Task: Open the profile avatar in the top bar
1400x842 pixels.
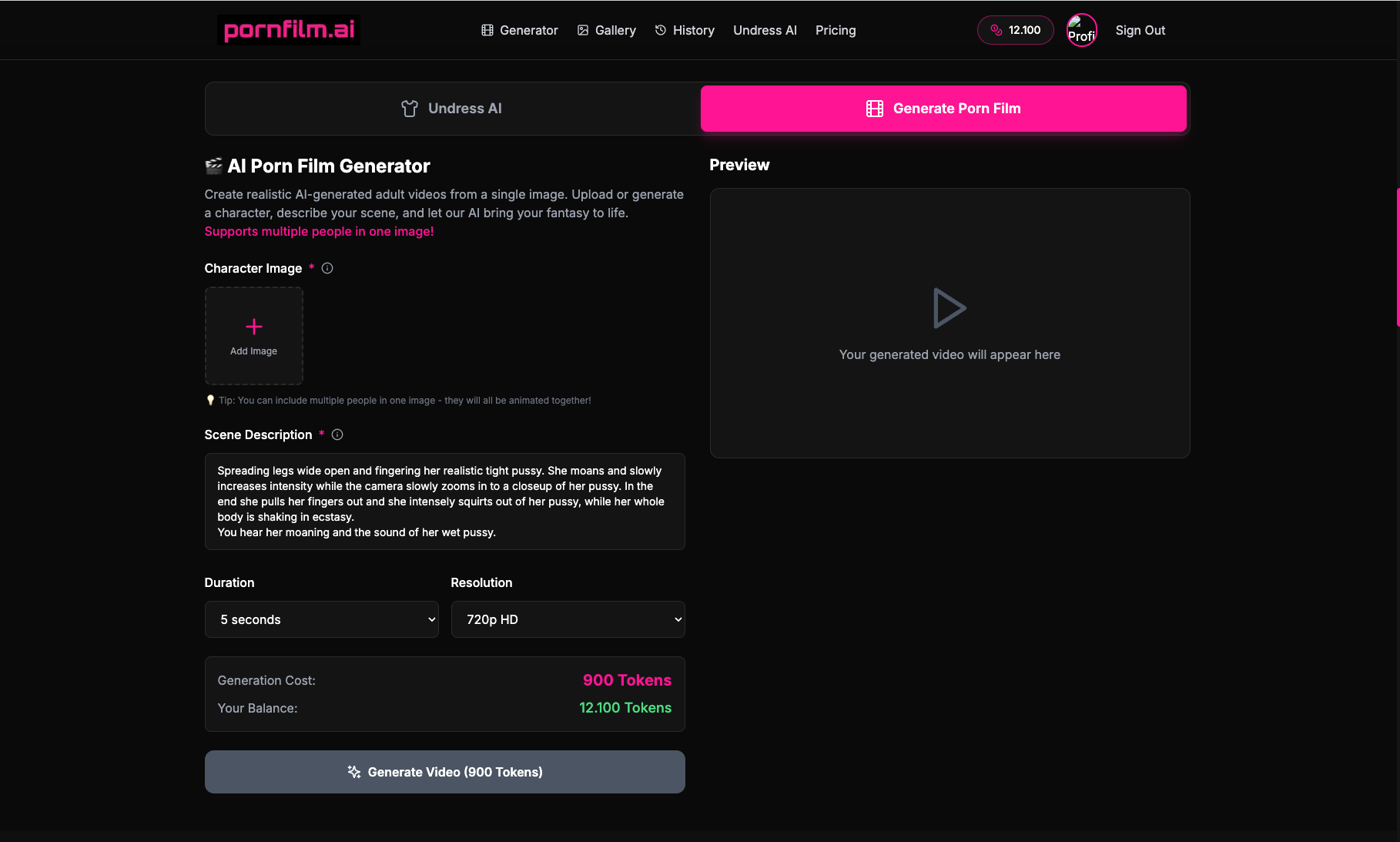Action: [1081, 30]
